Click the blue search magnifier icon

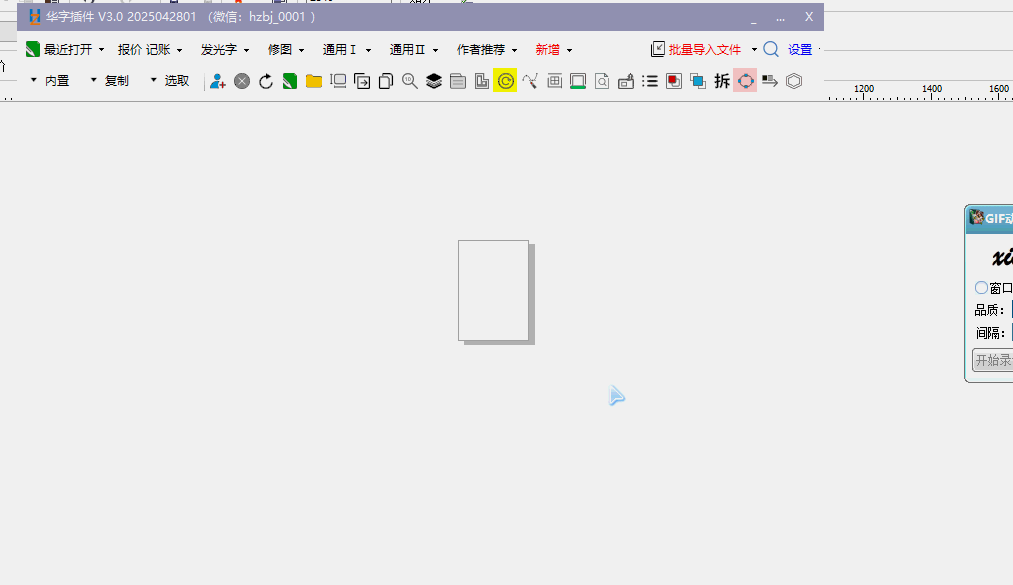[x=771, y=50]
